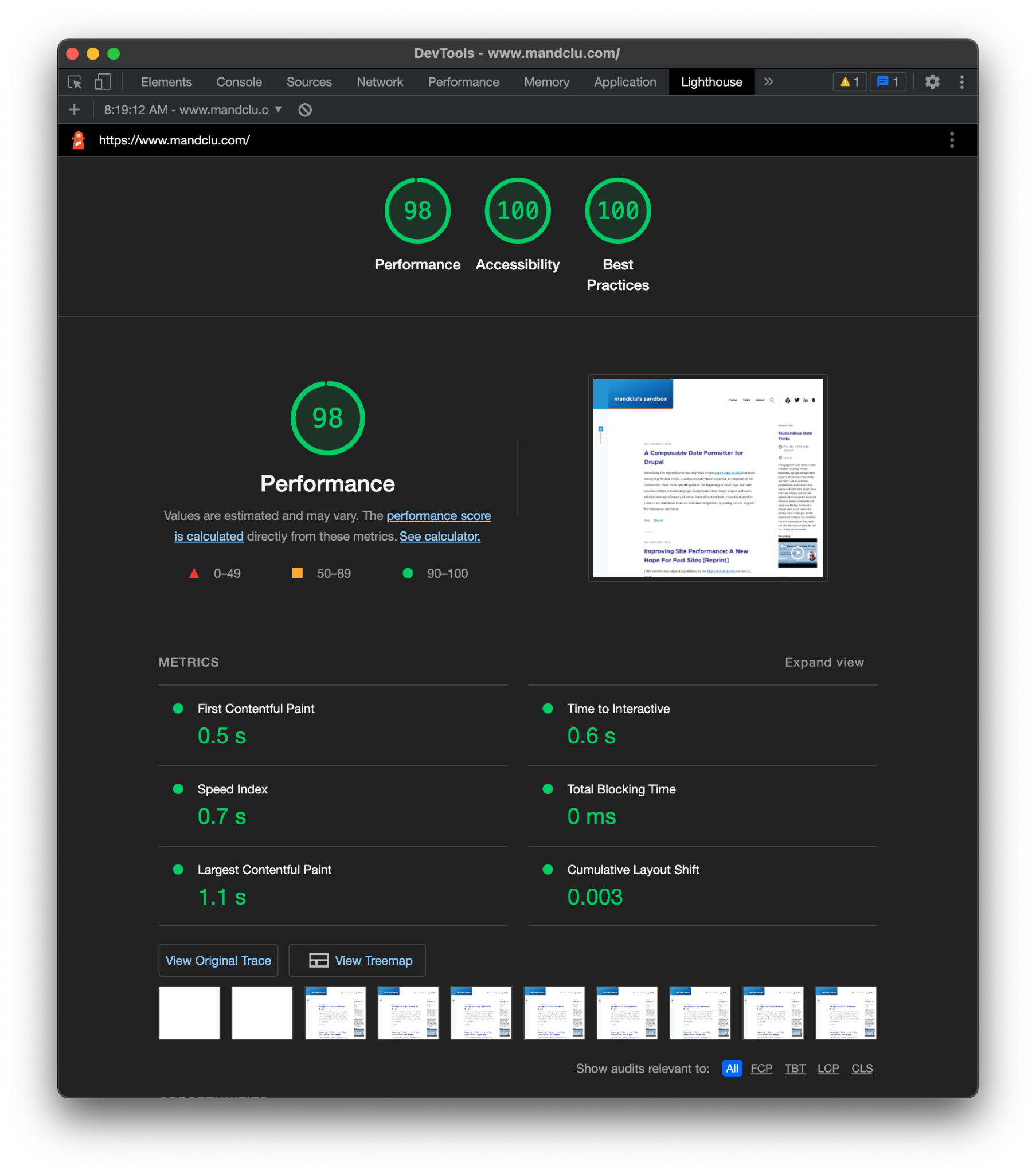Open the See calculator link

pyautogui.click(x=440, y=537)
